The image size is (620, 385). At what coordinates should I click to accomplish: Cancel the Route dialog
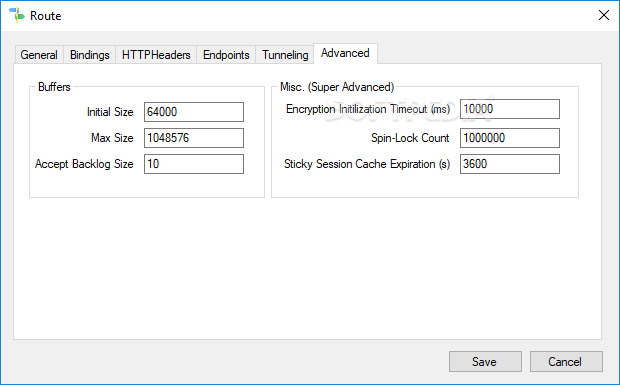point(566,362)
